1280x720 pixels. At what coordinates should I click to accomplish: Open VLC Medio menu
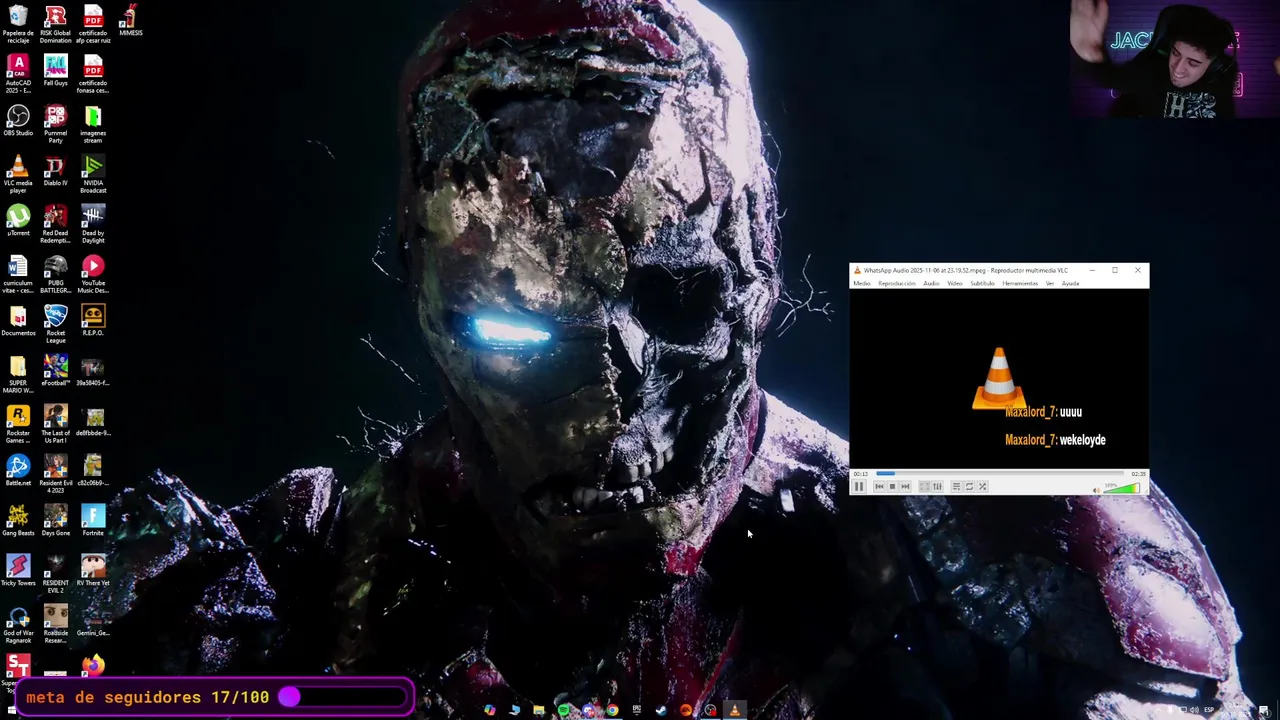click(x=862, y=283)
